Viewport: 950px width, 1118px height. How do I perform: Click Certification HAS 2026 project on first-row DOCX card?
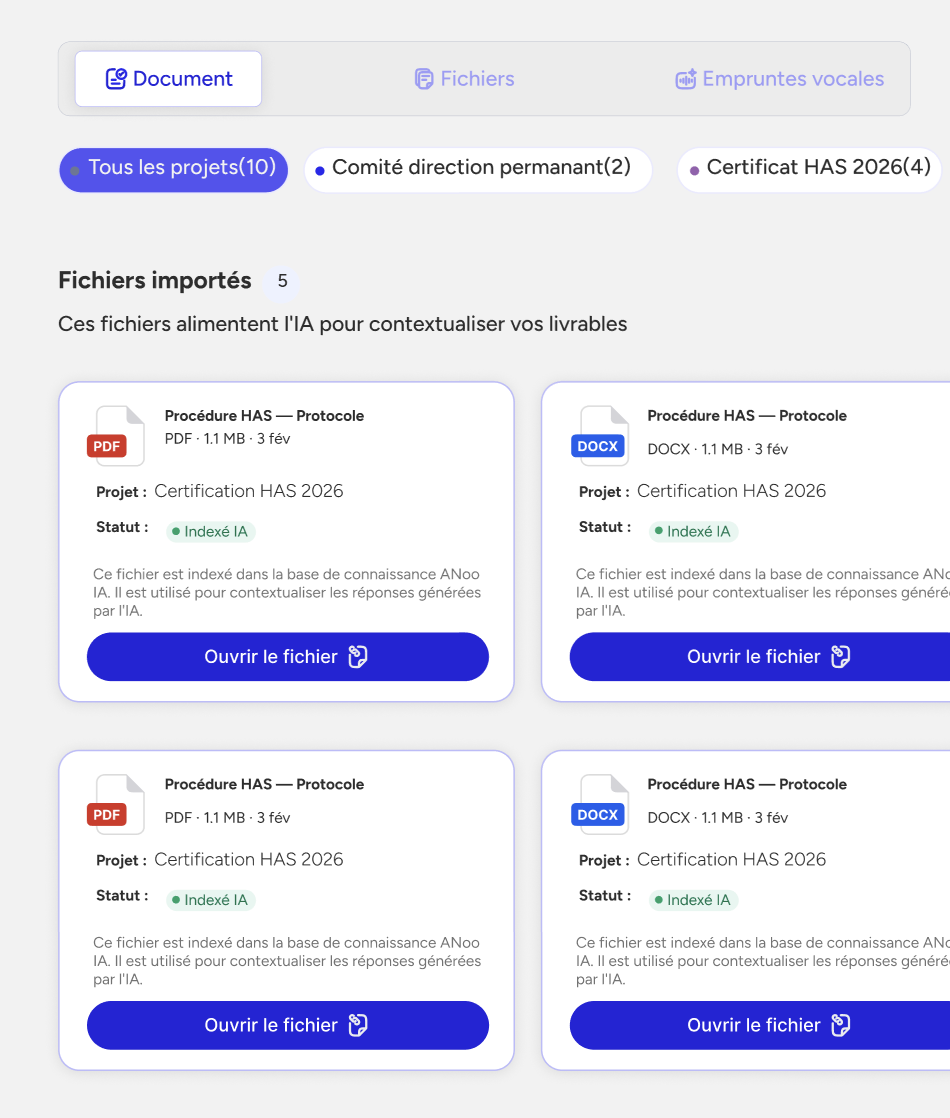click(731, 491)
